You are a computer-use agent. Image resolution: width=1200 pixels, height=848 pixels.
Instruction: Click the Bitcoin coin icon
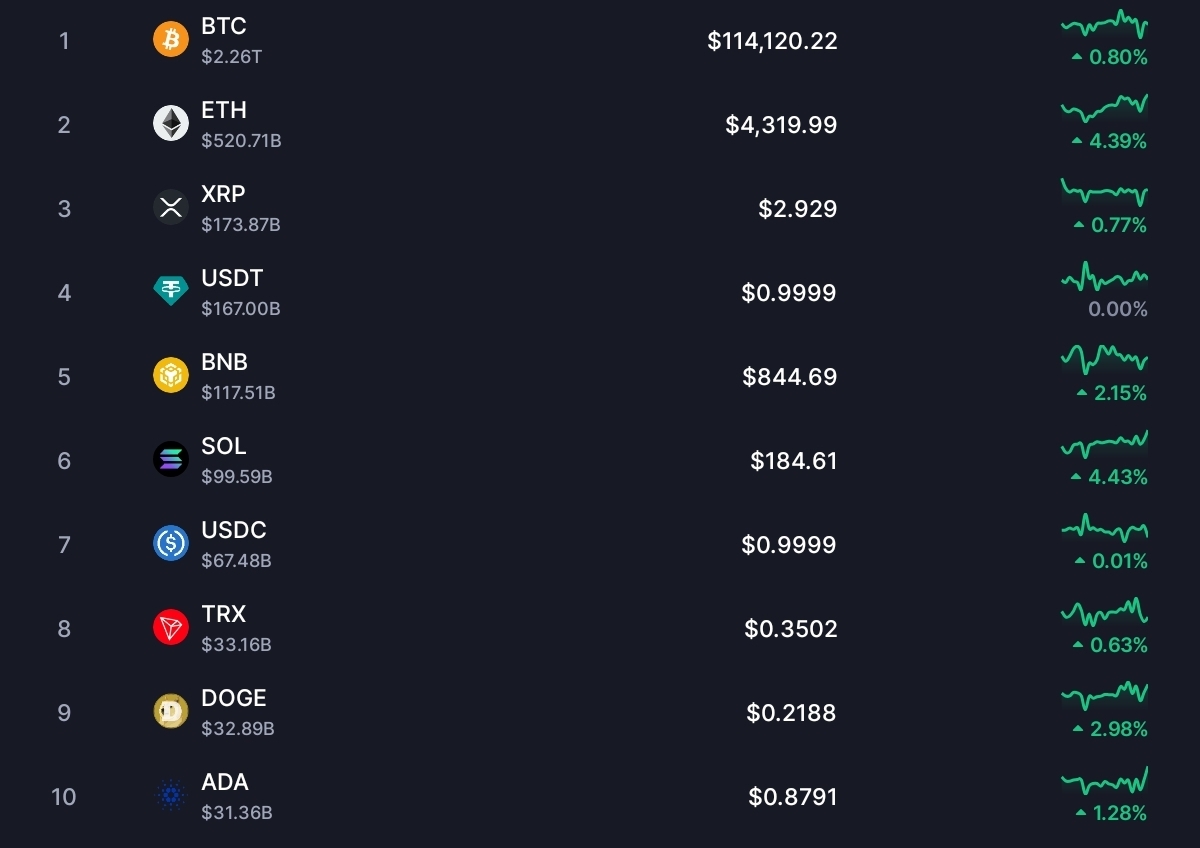[x=170, y=40]
